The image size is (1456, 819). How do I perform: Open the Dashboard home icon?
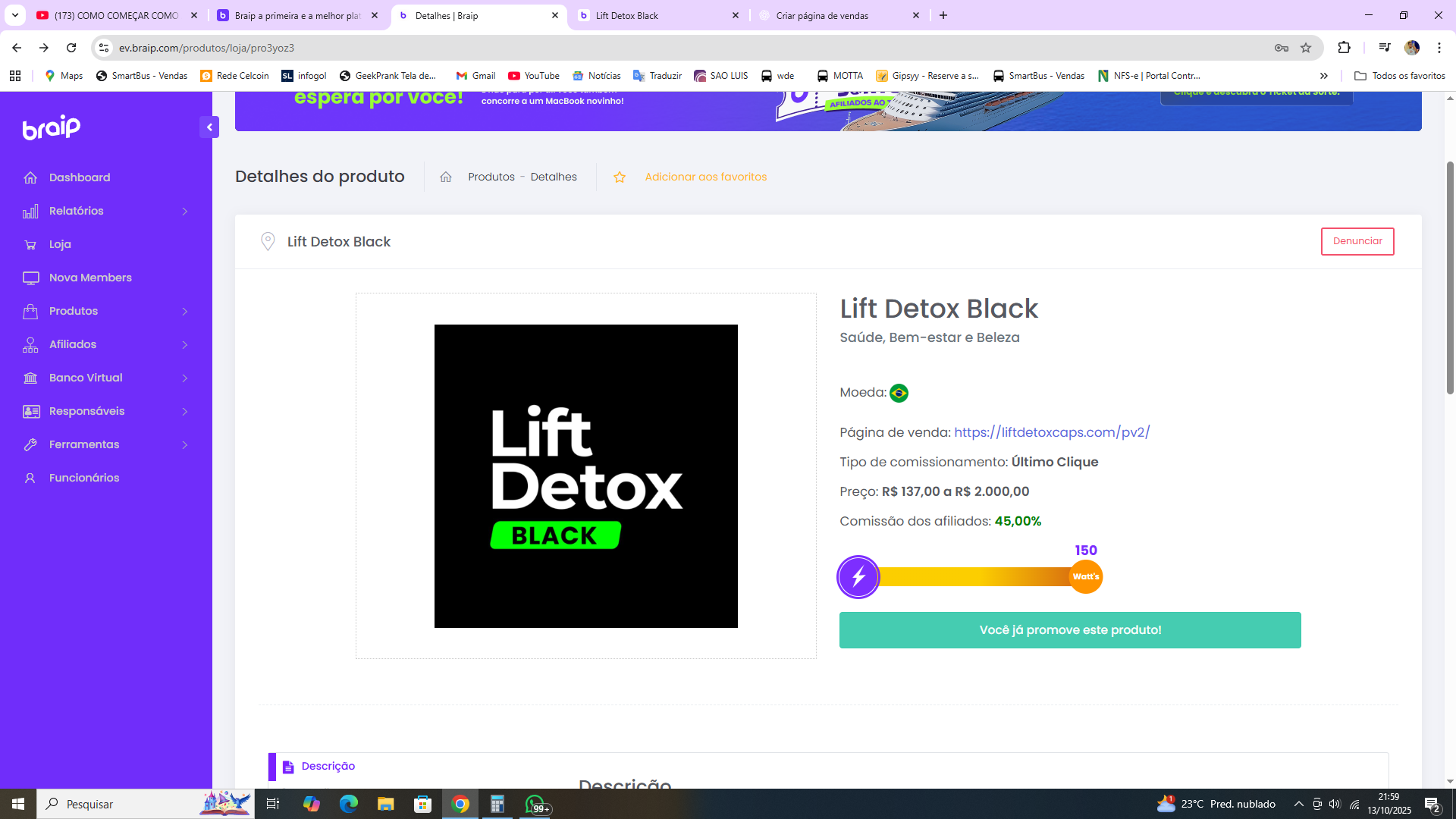click(30, 177)
